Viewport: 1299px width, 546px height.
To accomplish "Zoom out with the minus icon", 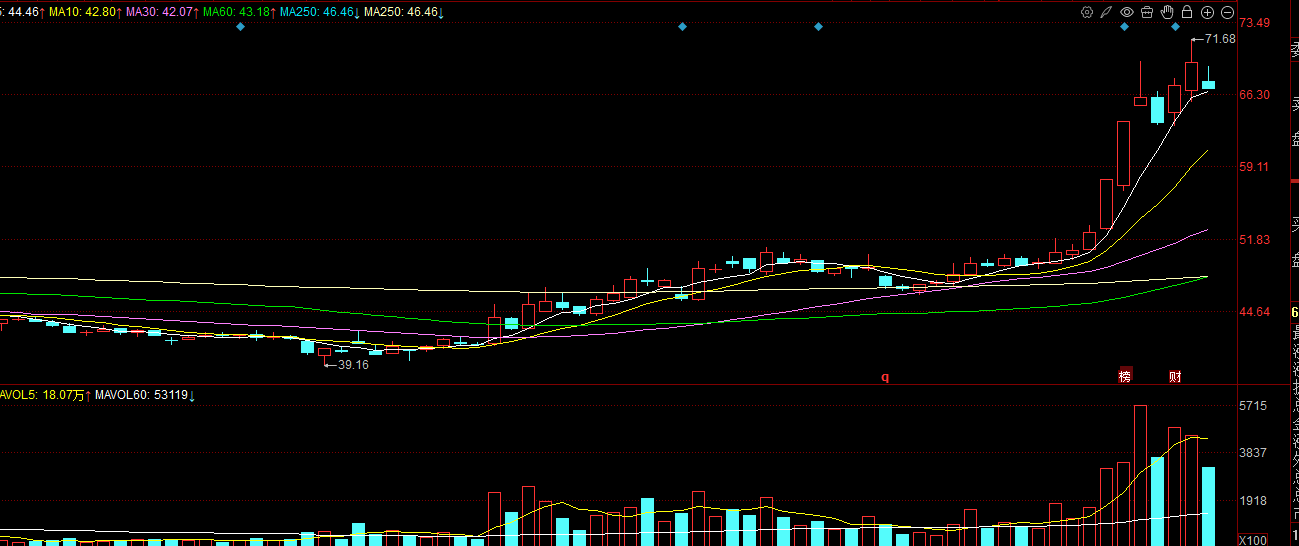I will [1227, 12].
